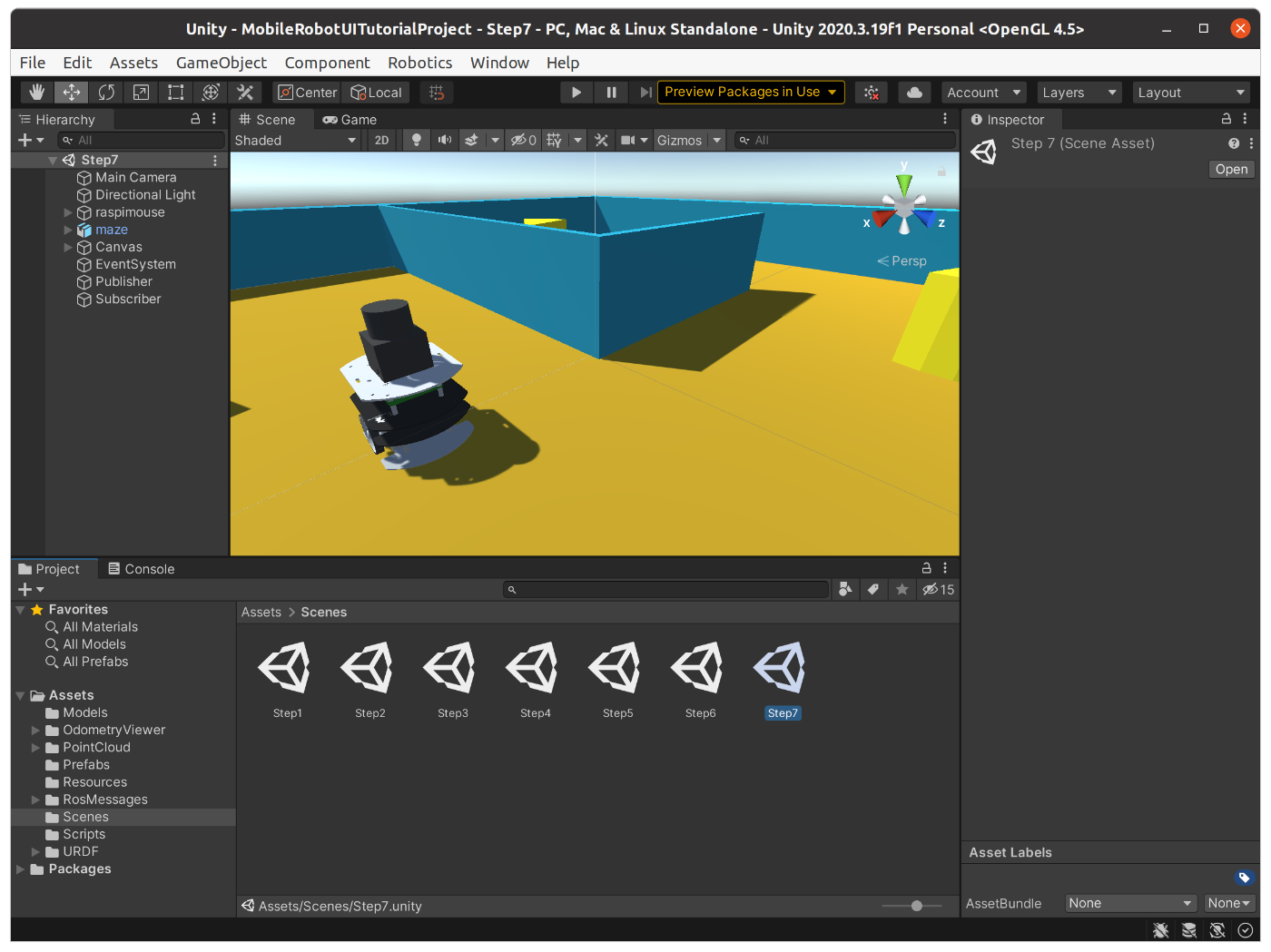Toggle scene effects icon

coord(471,141)
